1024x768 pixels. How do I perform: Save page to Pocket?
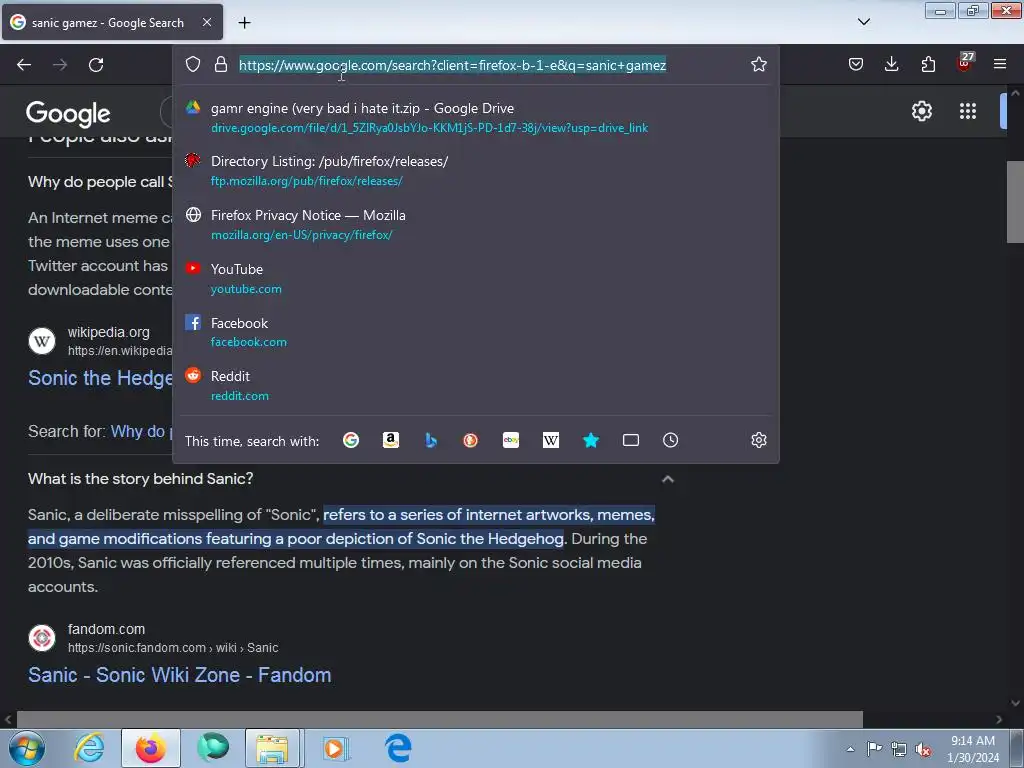[x=856, y=64]
